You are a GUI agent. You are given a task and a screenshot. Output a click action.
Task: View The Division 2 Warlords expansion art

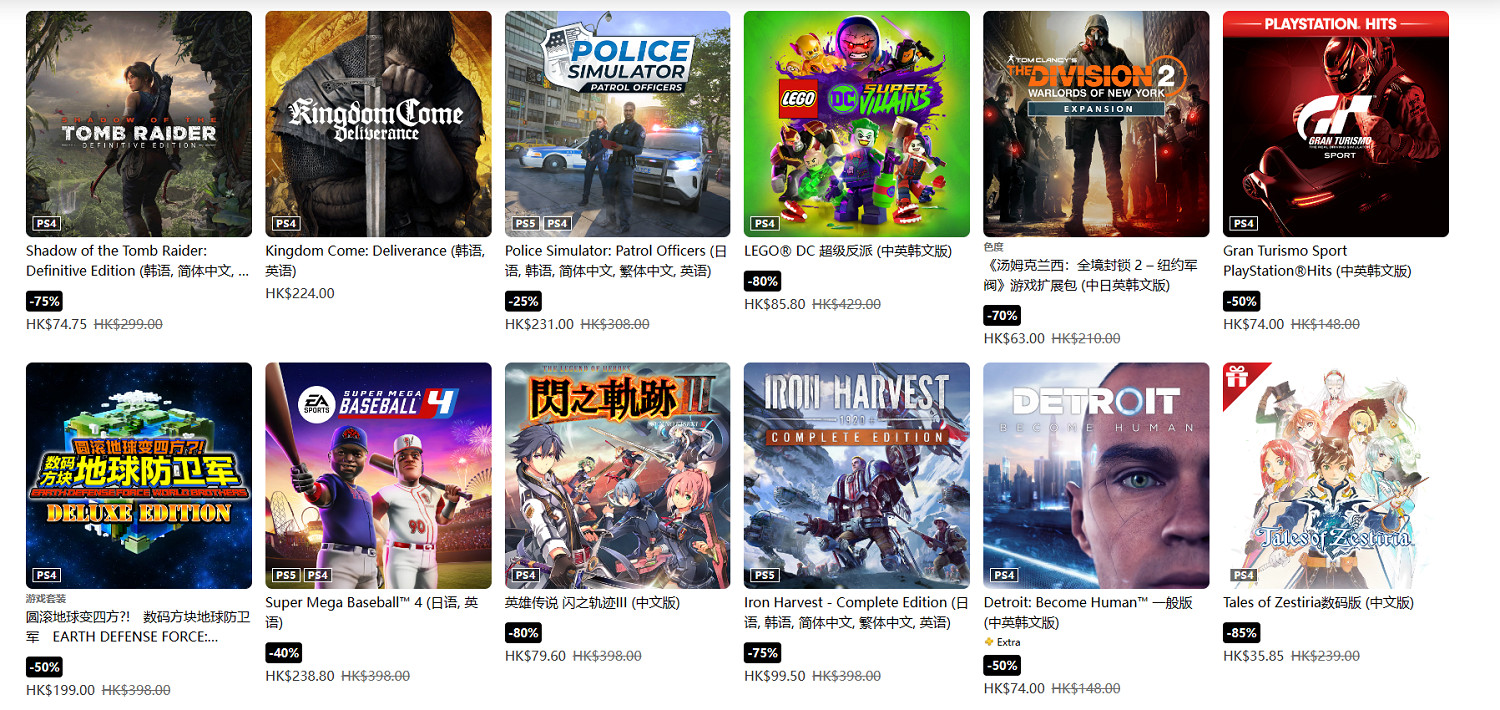point(1097,124)
